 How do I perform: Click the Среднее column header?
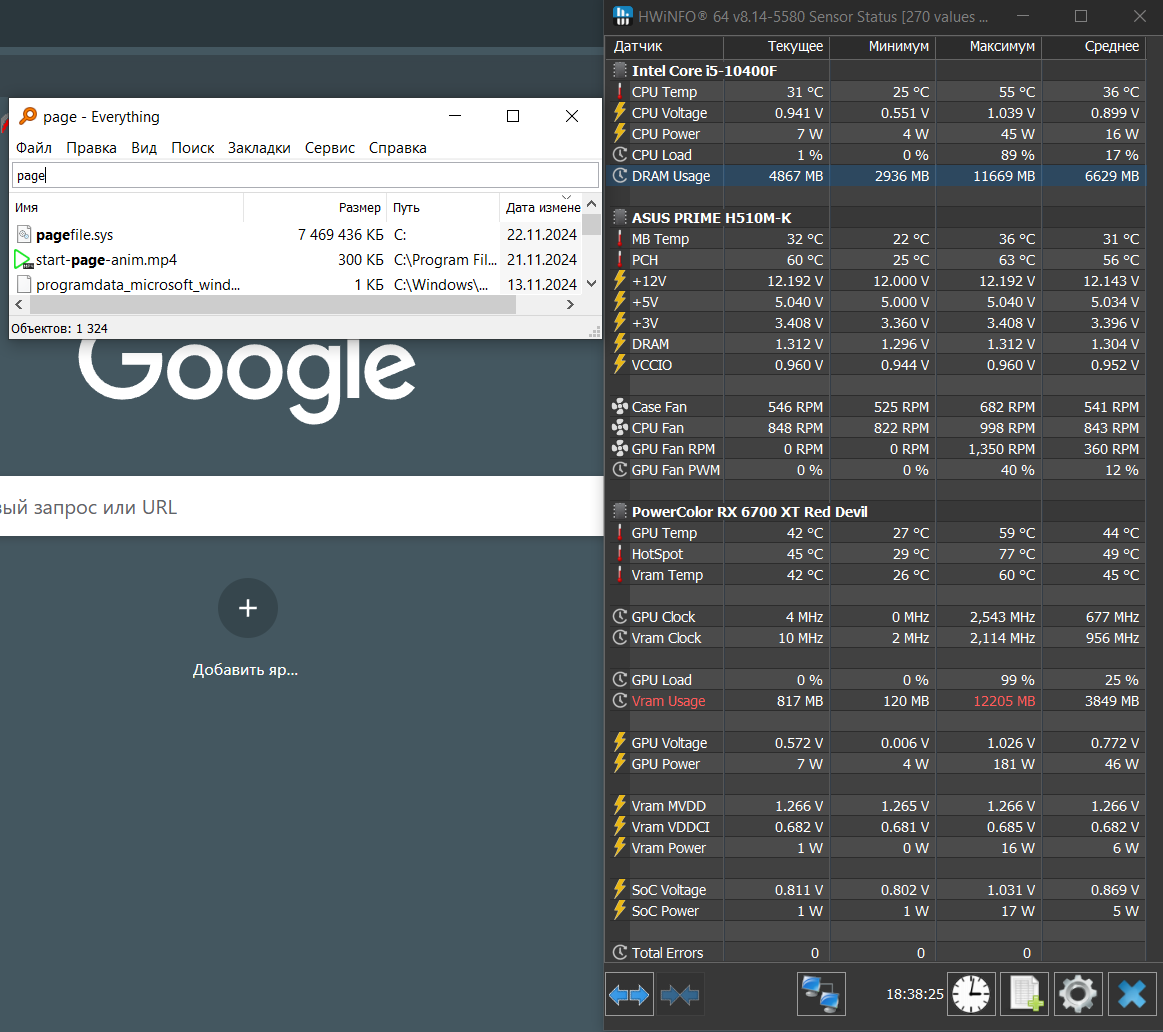[x=1093, y=46]
